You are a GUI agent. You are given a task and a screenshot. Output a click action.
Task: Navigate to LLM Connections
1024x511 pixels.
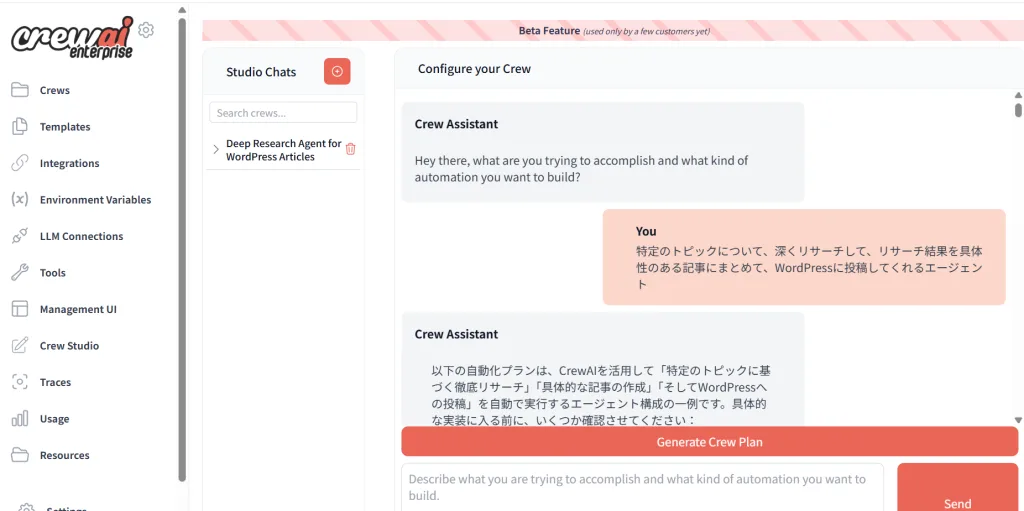[x=82, y=237]
